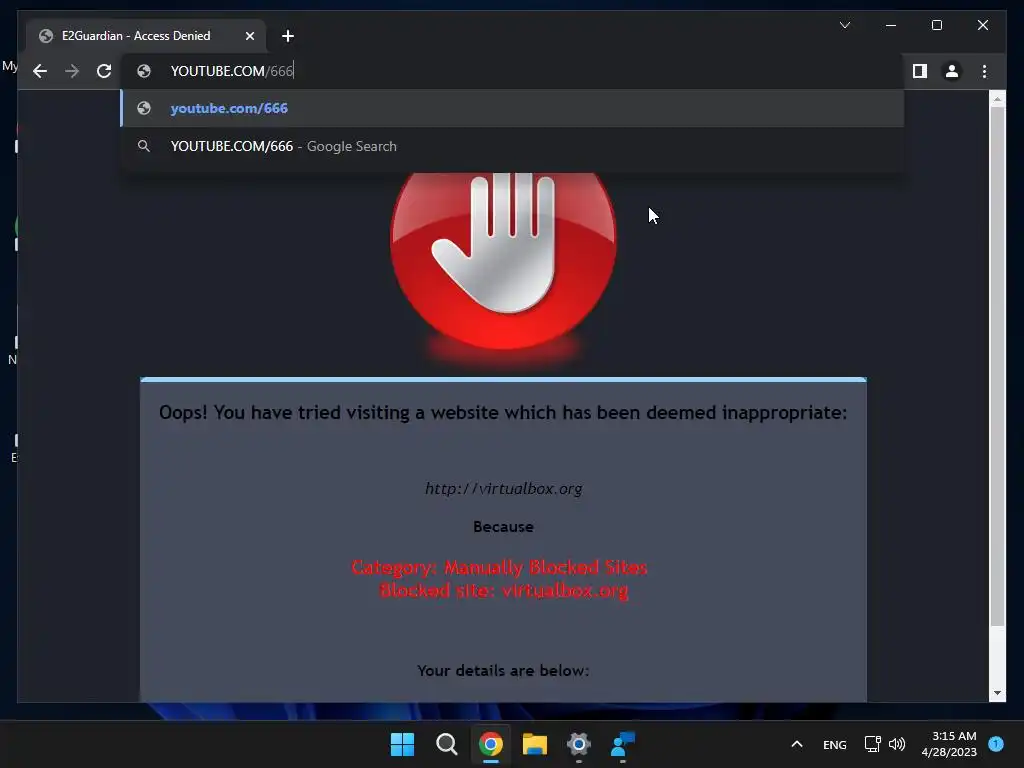The width and height of the screenshot is (1024, 768).
Task: Click Chrome icon in the taskbar
Action: 490,744
